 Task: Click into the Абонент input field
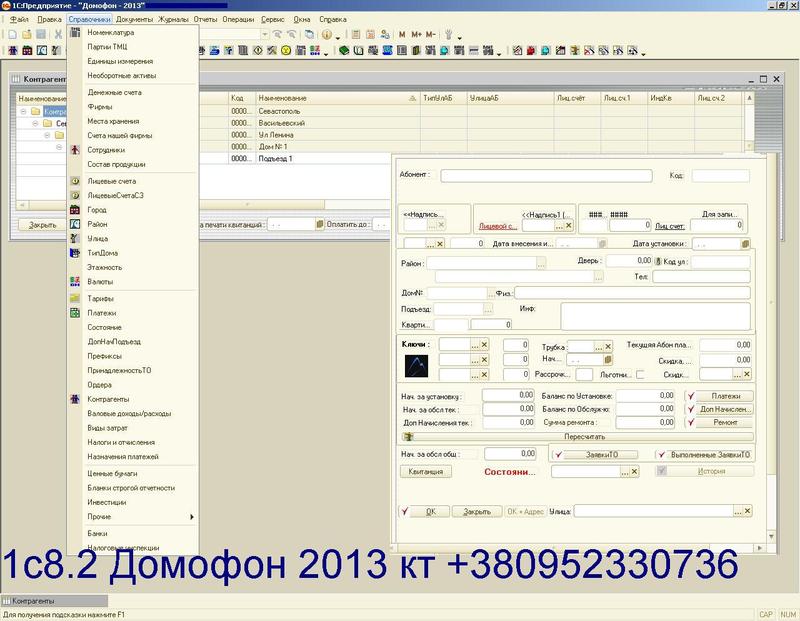coord(545,175)
